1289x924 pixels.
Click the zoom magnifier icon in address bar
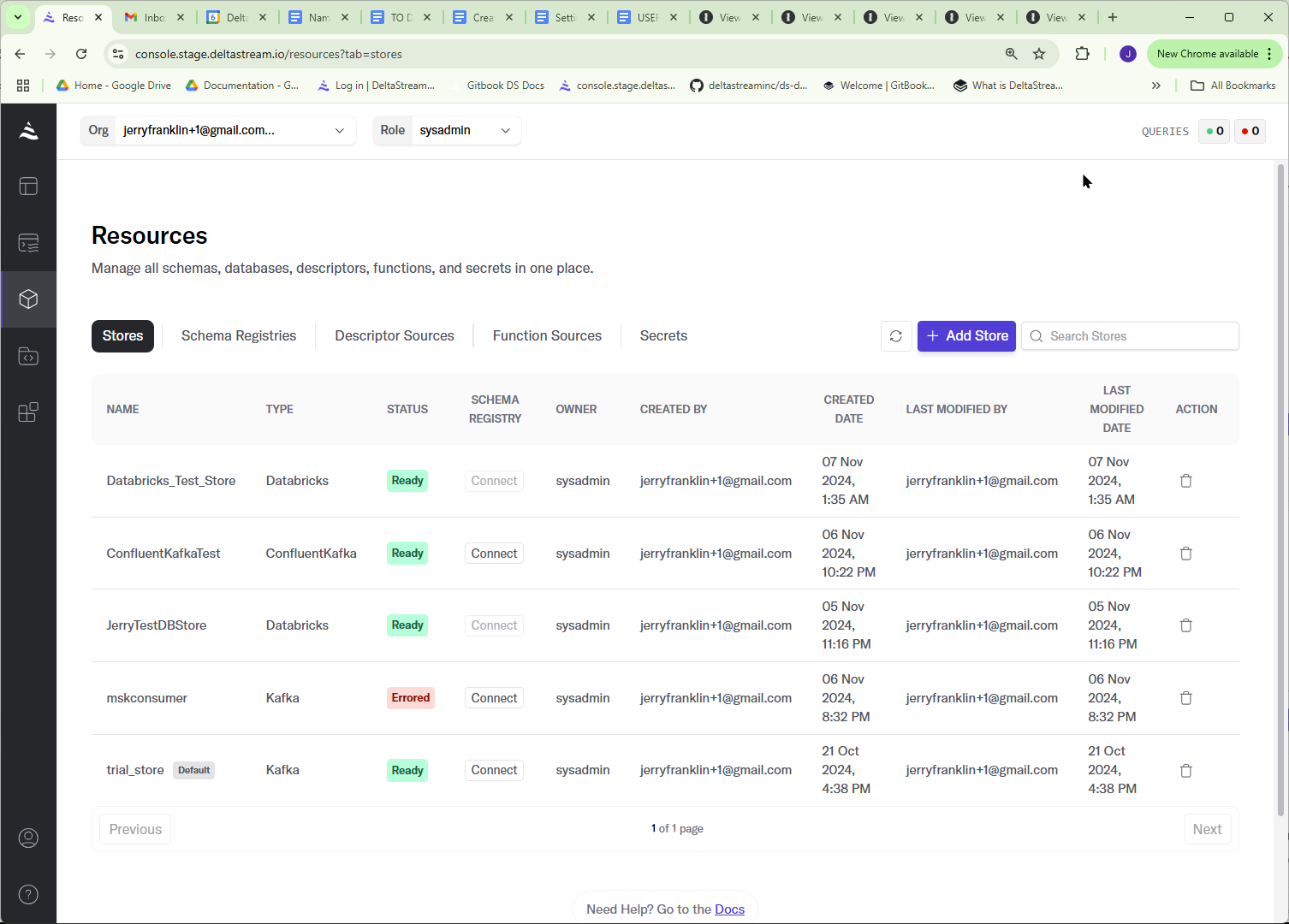(x=1012, y=54)
